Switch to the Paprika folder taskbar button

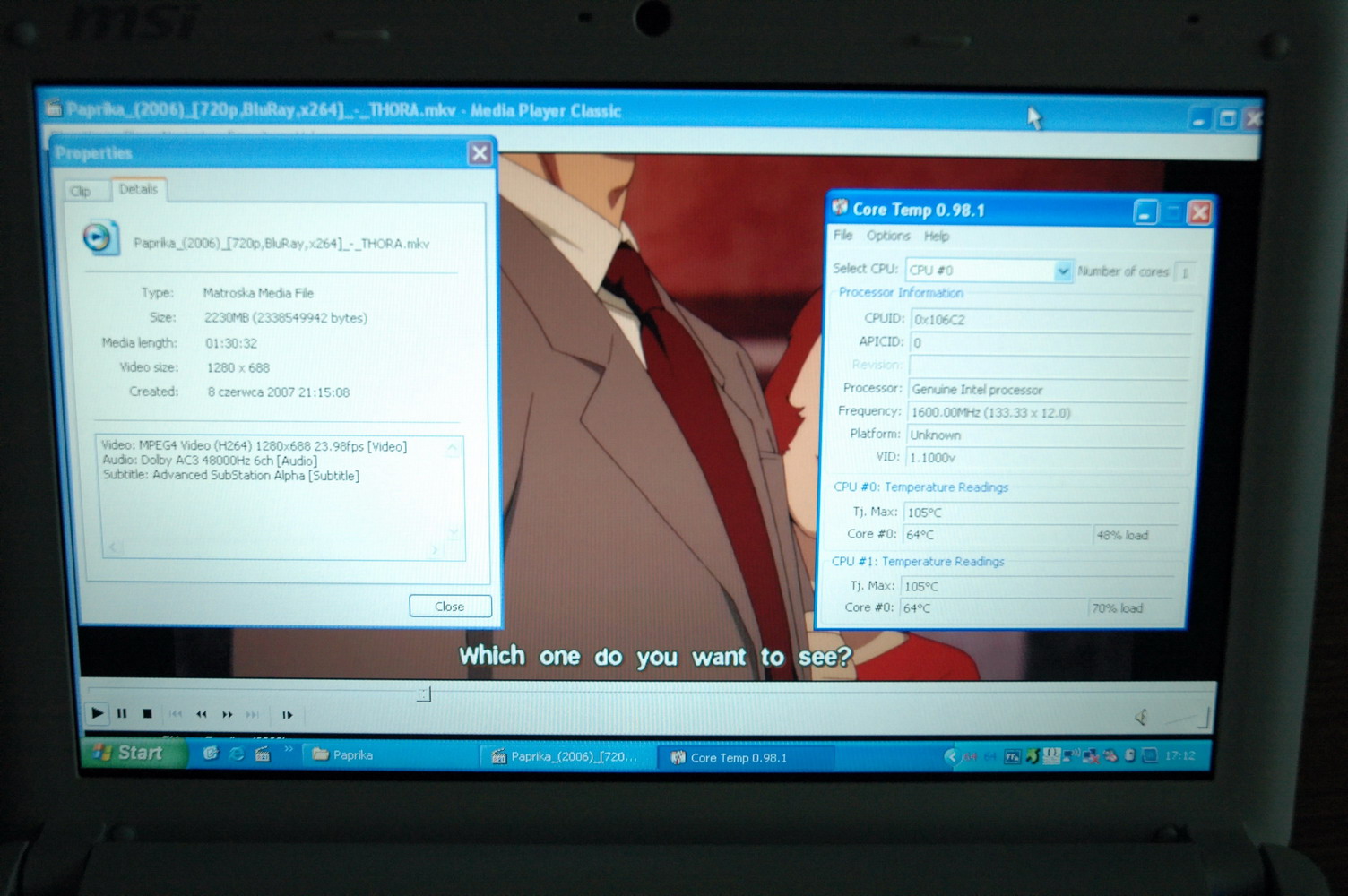pos(391,755)
